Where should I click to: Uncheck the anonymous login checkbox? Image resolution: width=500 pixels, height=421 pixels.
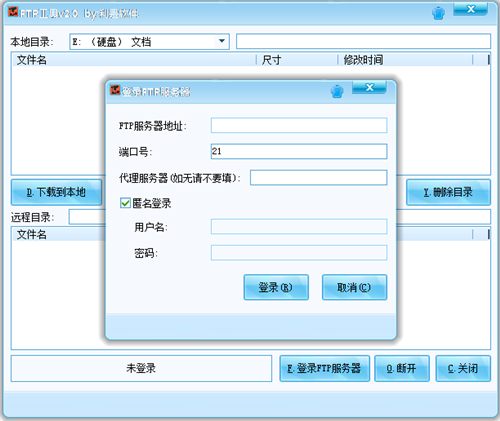coord(125,203)
